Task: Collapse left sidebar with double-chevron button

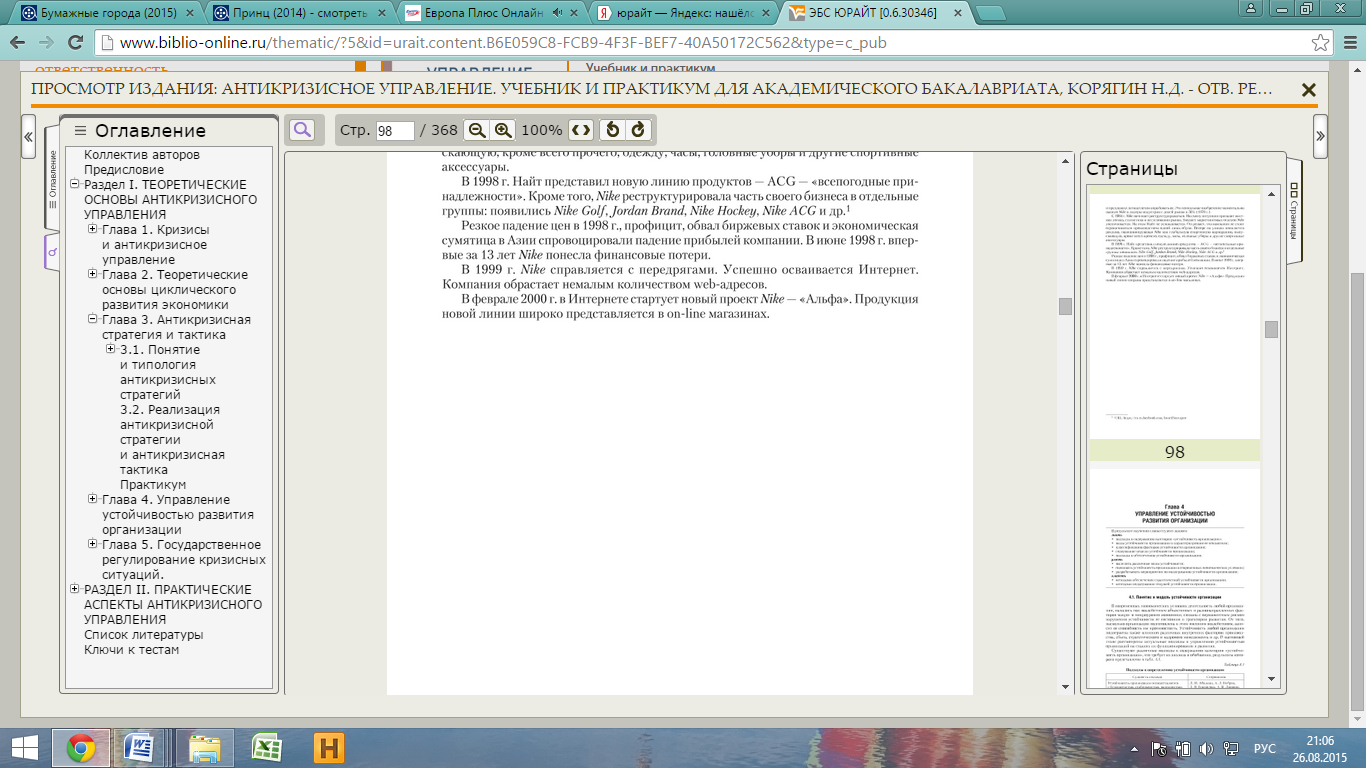Action: click(29, 136)
